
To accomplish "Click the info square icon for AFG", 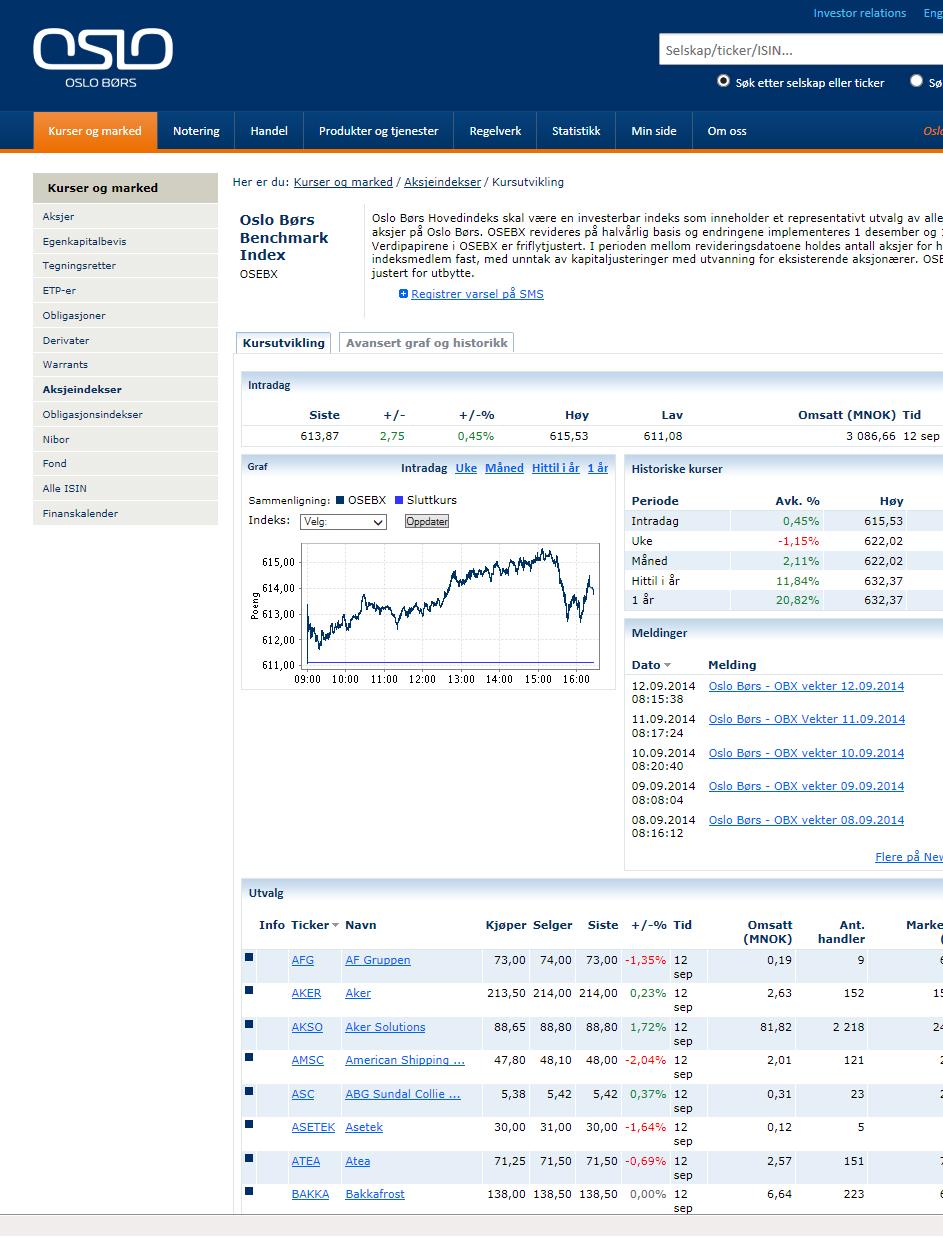I will coord(249,957).
